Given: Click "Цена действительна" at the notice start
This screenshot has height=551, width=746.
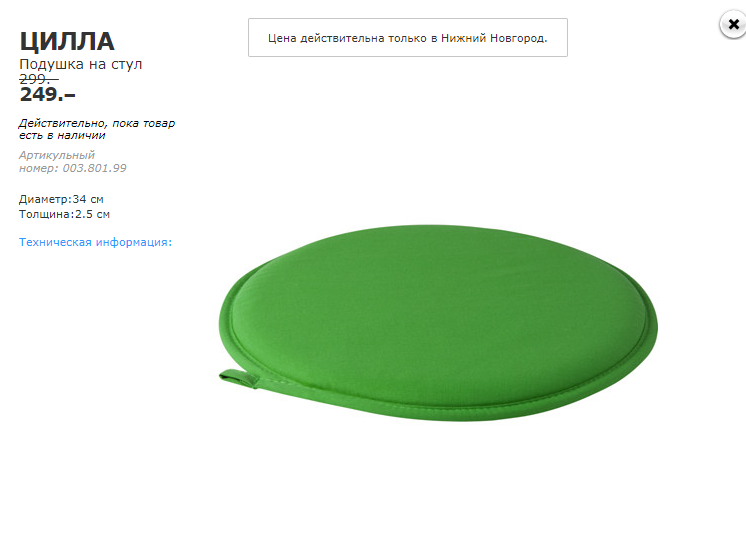Looking at the screenshot, I should (319, 38).
